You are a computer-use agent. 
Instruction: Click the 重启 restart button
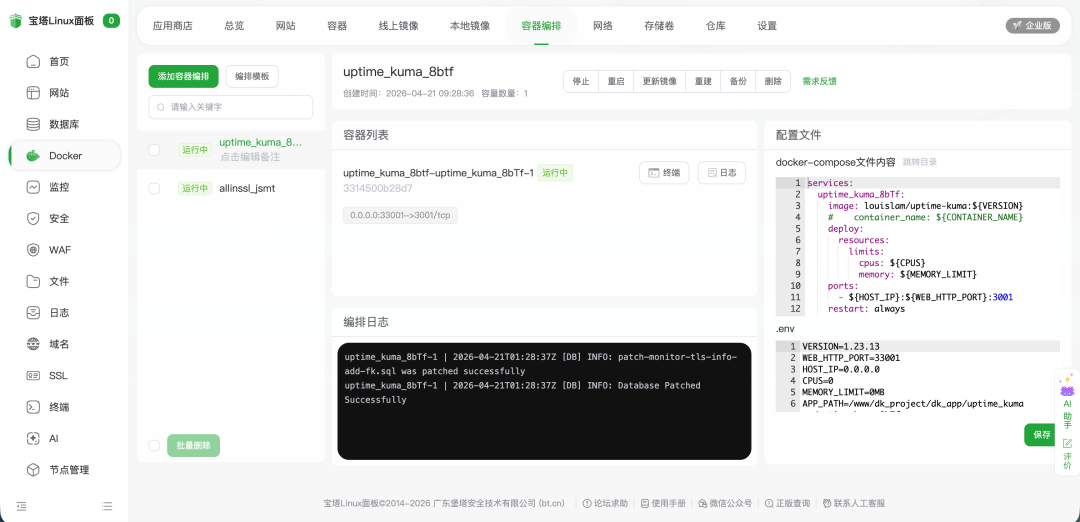616,81
